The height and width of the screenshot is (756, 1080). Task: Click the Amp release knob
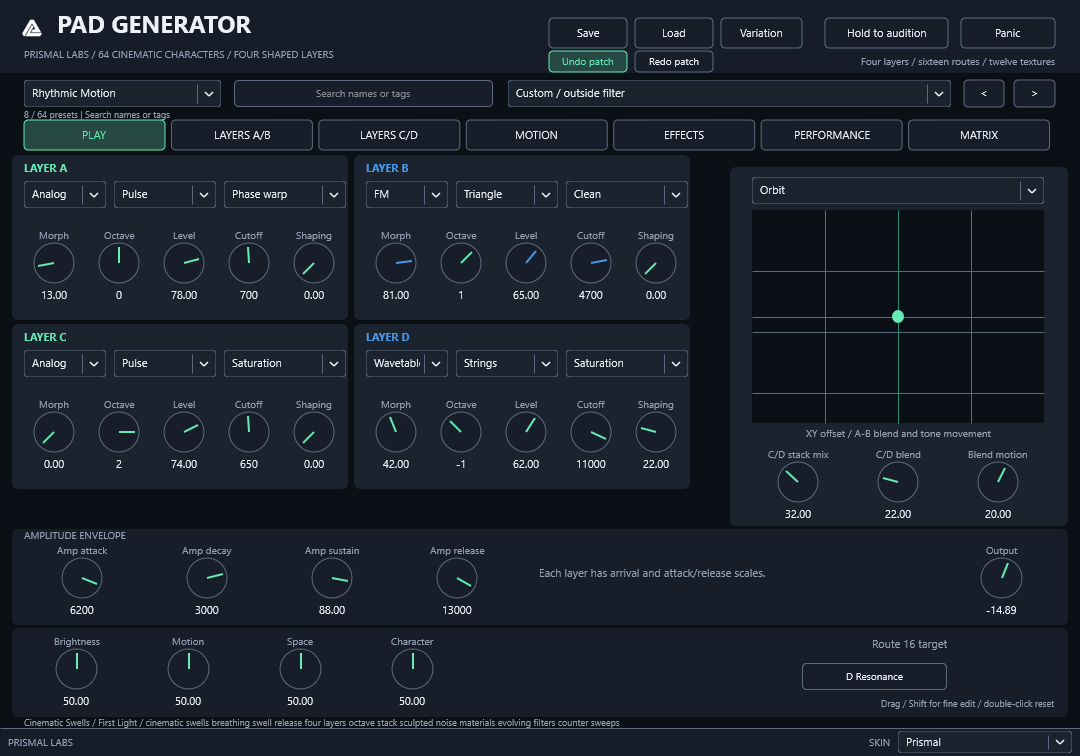(457, 578)
